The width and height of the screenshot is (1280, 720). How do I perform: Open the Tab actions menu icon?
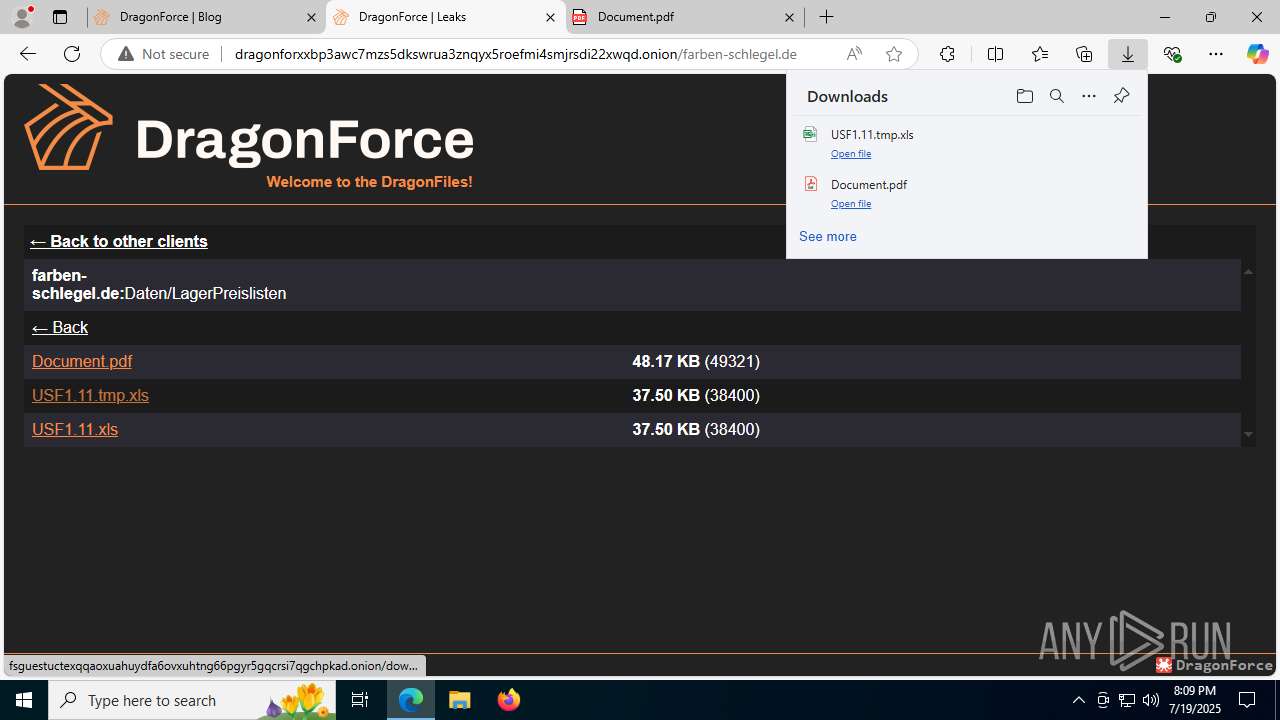pyautogui.click(x=60, y=17)
